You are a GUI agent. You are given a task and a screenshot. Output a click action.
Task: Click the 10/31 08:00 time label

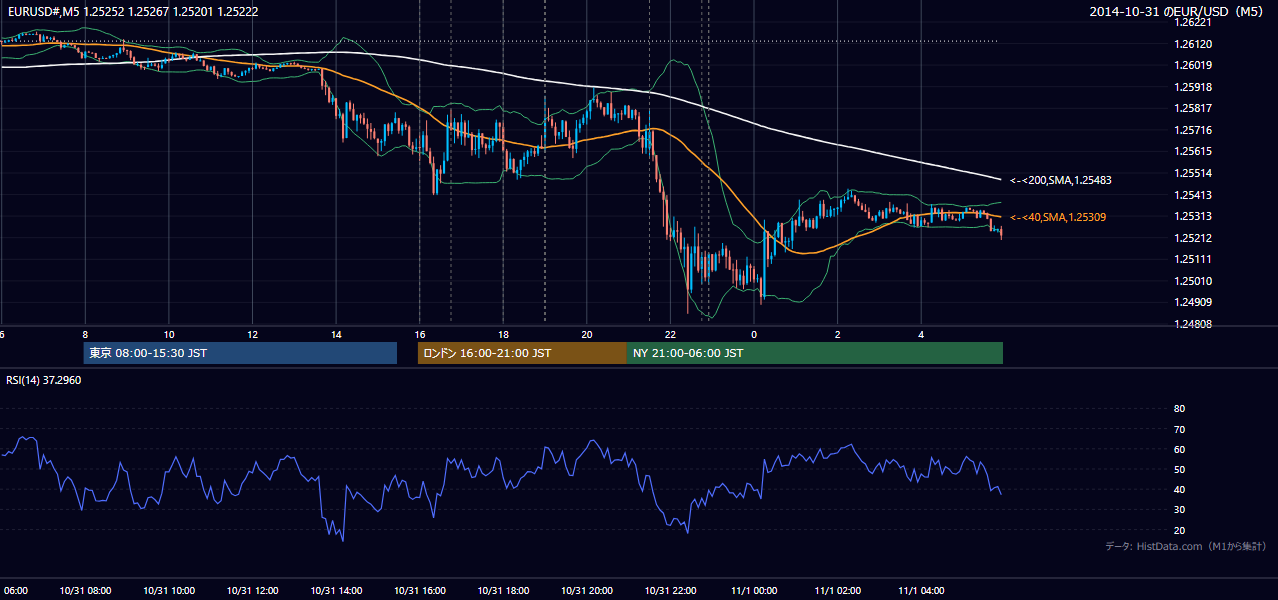point(85,590)
